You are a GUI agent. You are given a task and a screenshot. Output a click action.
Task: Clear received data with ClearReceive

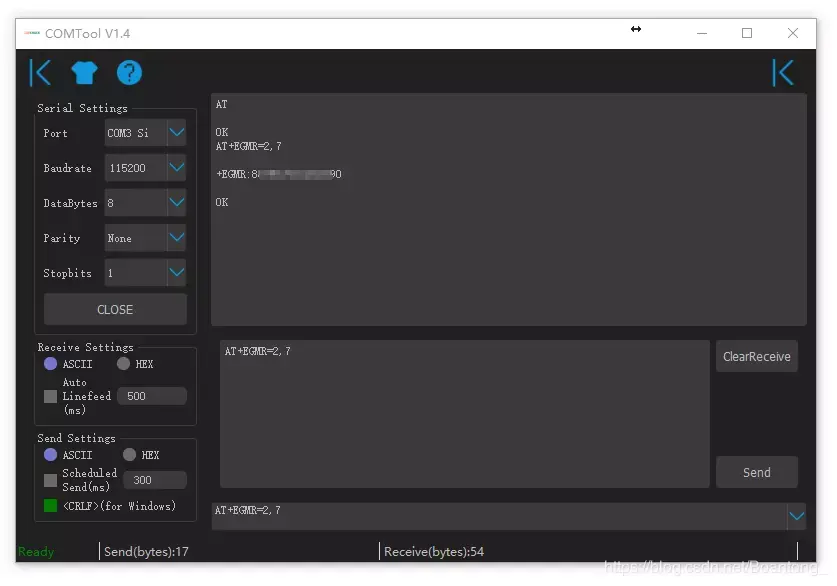[756, 356]
